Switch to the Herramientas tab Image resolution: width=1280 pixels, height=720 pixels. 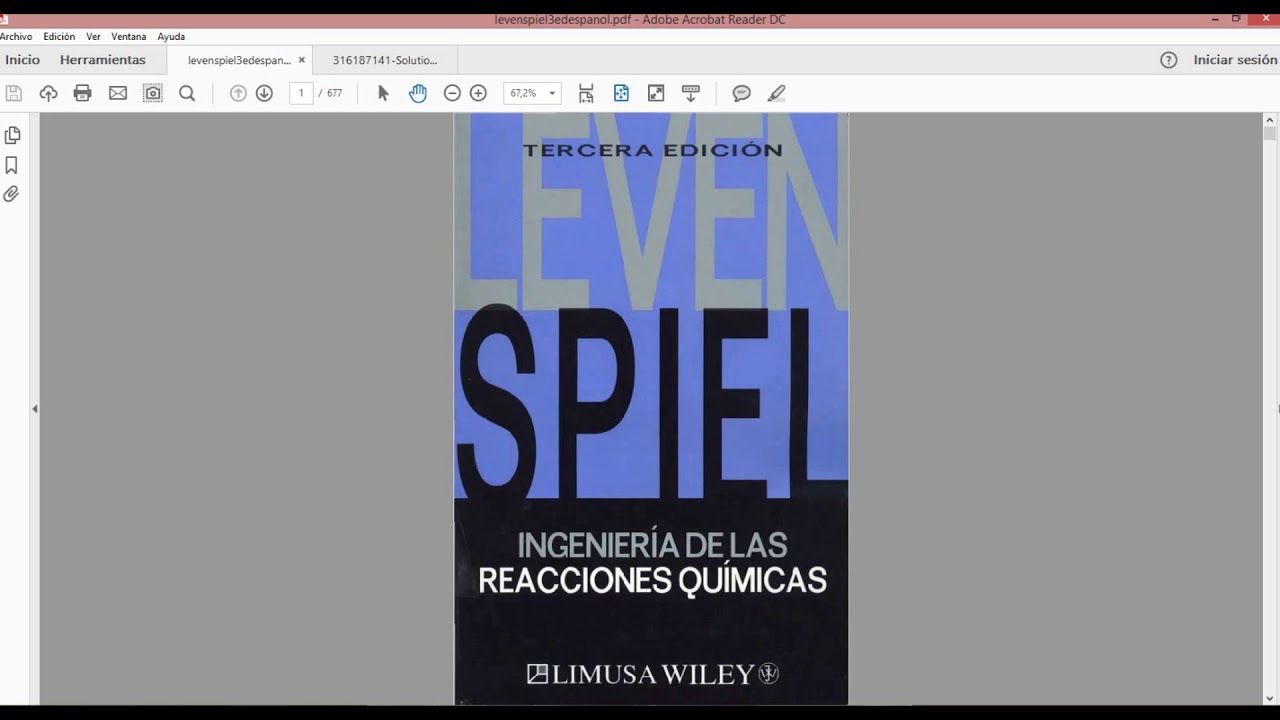pos(103,60)
